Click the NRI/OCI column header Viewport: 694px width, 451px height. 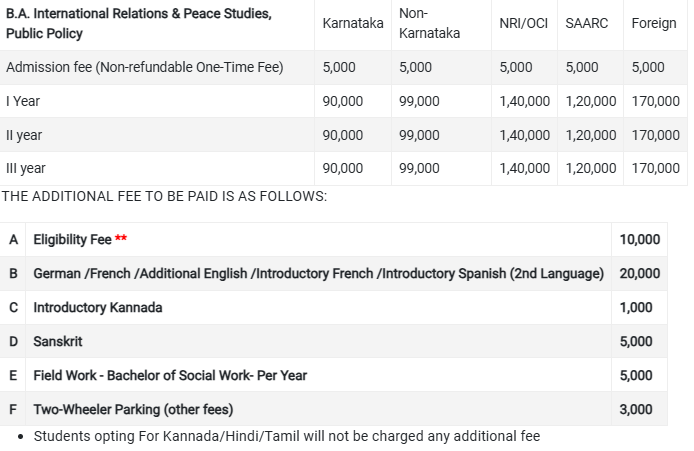524,23
